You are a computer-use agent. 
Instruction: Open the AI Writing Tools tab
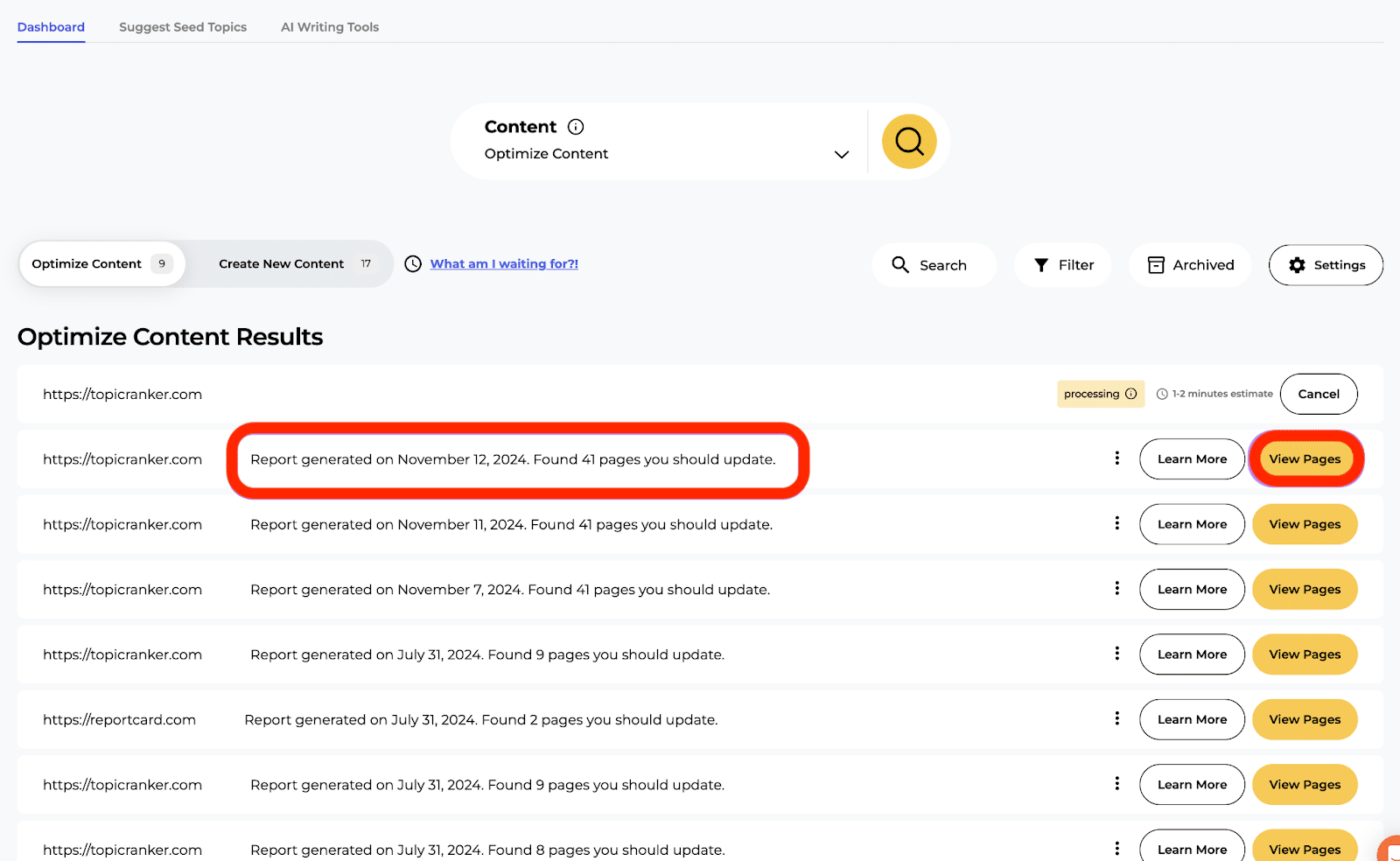point(330,27)
